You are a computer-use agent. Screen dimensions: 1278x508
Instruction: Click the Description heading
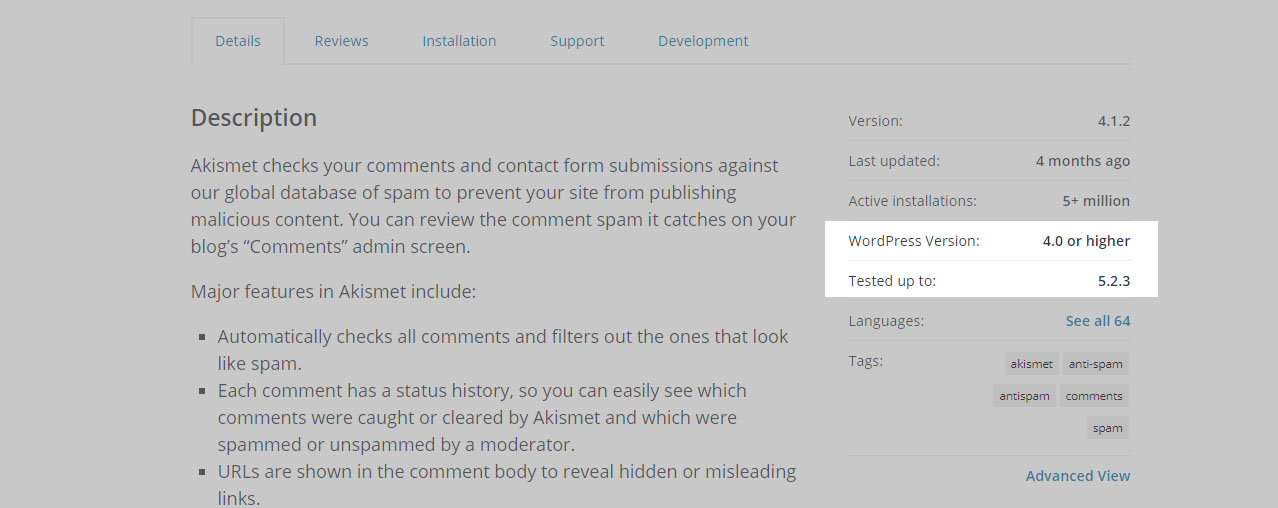[254, 118]
